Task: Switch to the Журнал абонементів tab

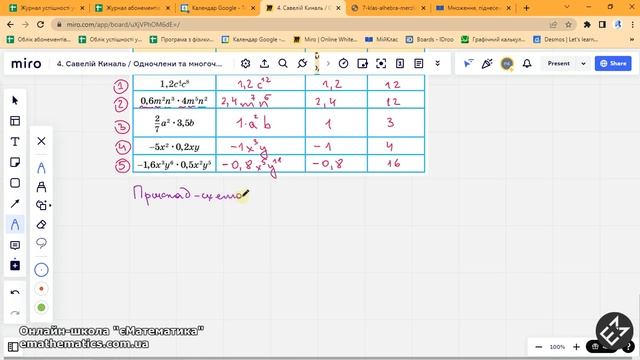Action: [133, 8]
